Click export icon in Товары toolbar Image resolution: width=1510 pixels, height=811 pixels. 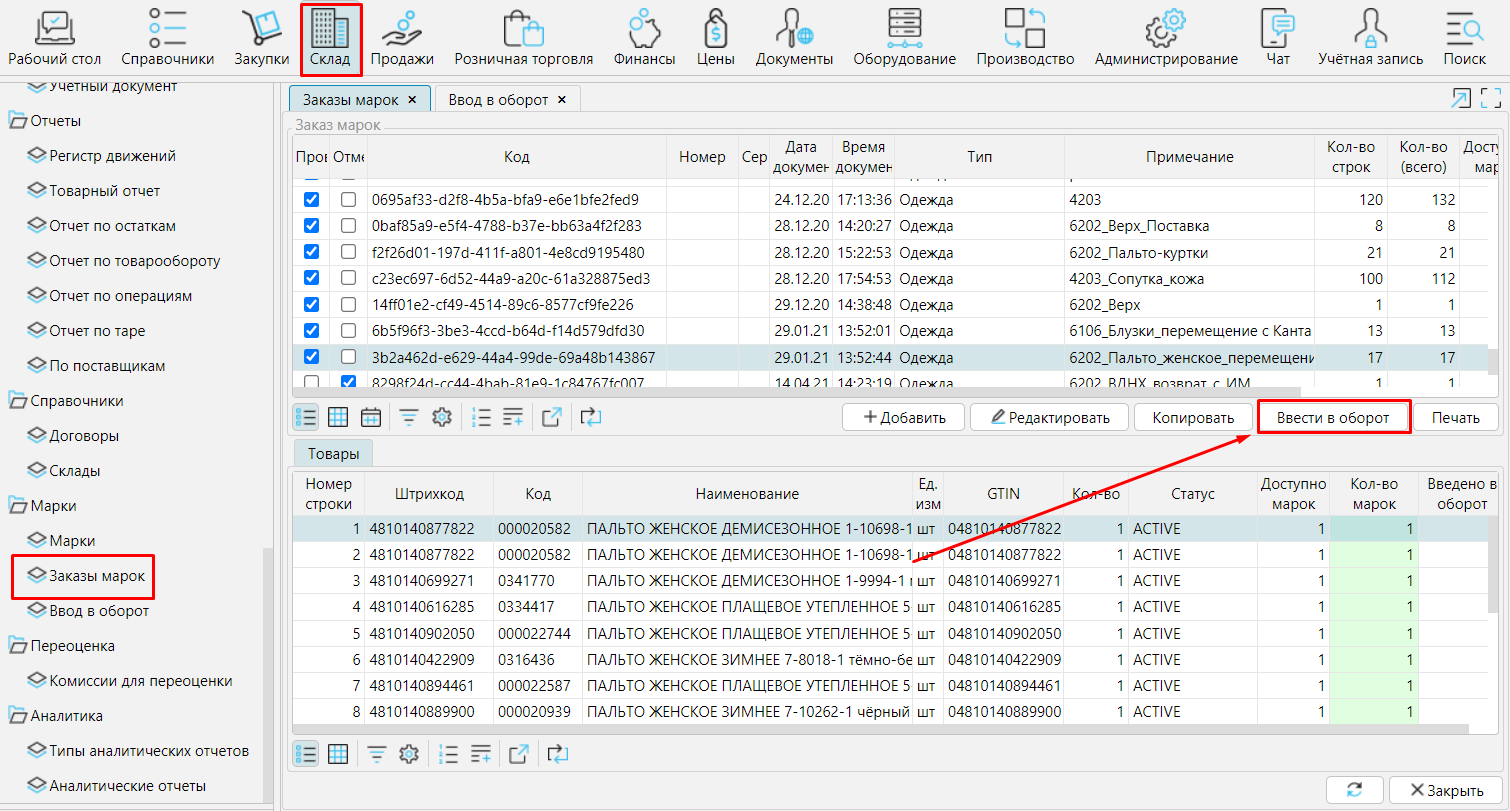click(519, 754)
